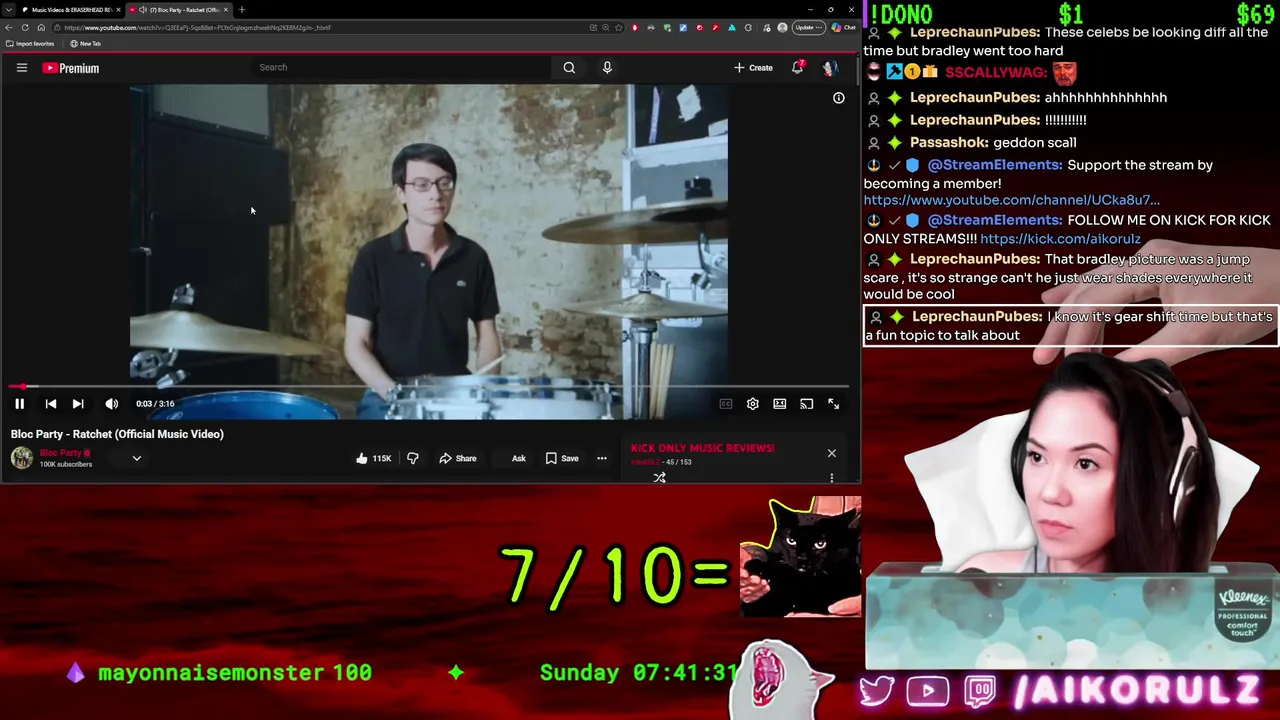Open the New Tab bookmark
Image resolution: width=1280 pixels, height=720 pixels.
86,44
